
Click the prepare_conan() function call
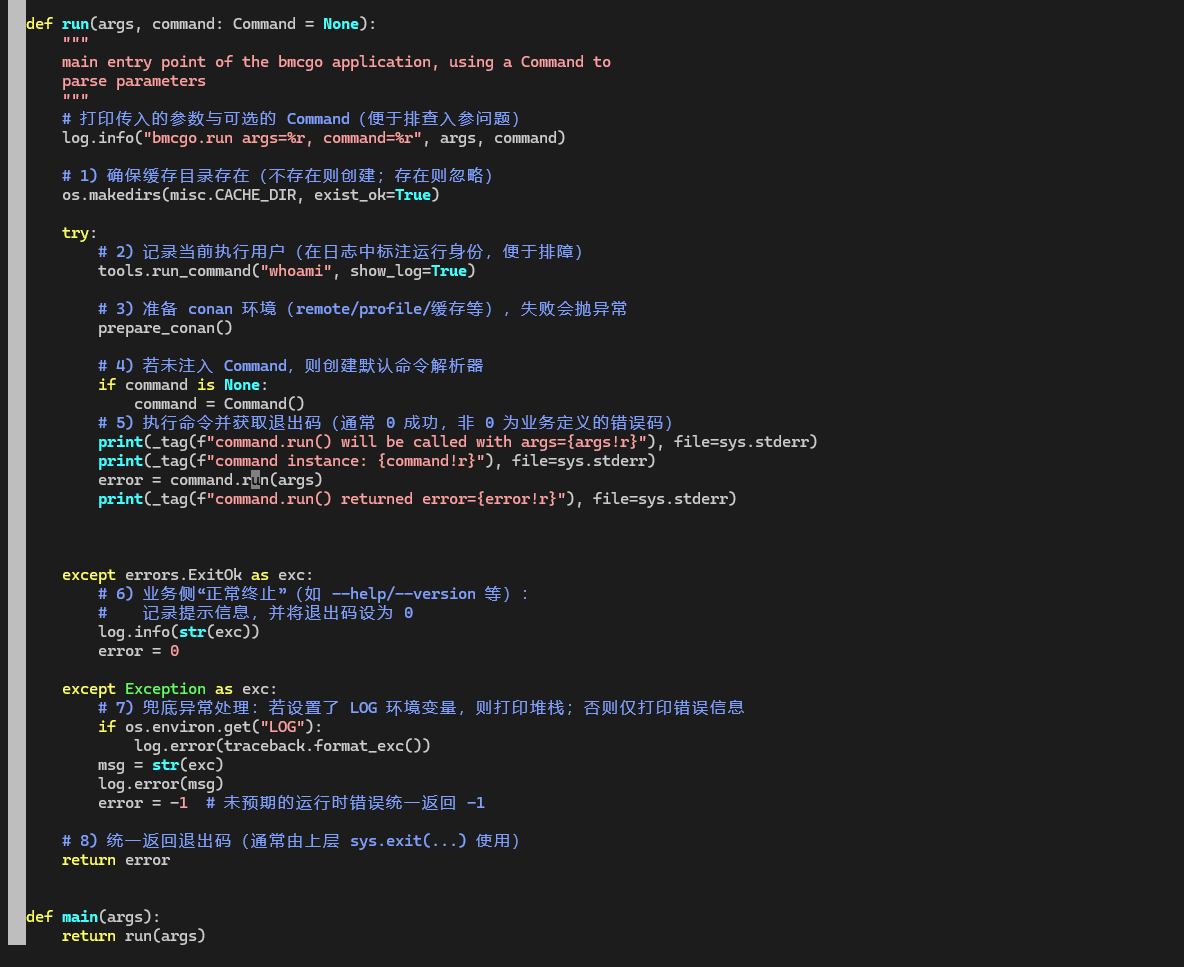pyautogui.click(x=165, y=328)
